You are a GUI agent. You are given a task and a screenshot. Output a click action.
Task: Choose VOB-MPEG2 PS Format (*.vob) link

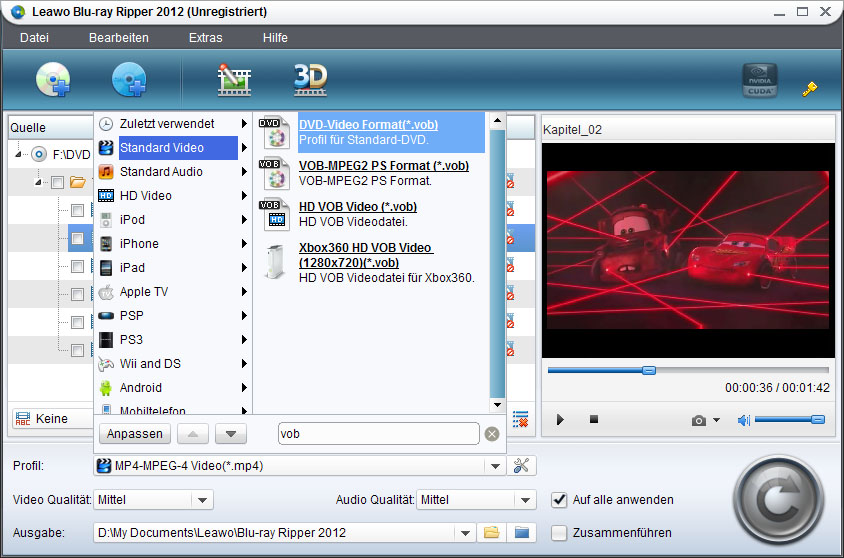384,166
